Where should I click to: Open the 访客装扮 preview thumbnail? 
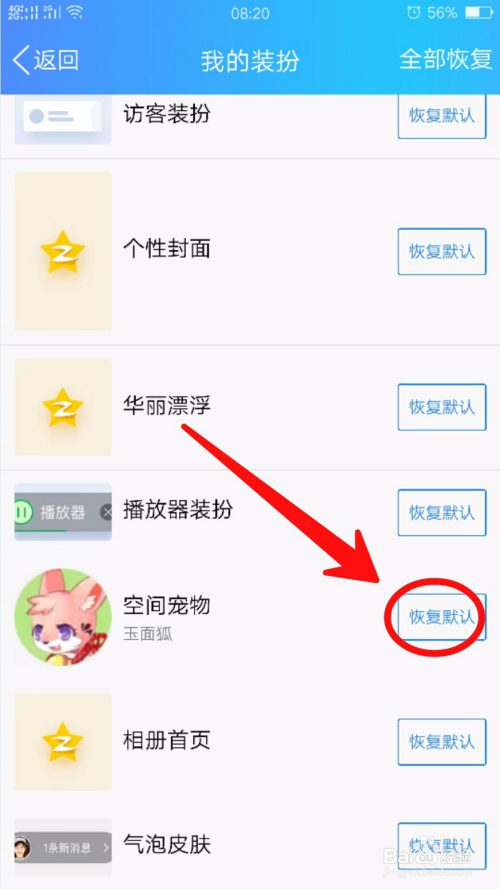tap(63, 118)
